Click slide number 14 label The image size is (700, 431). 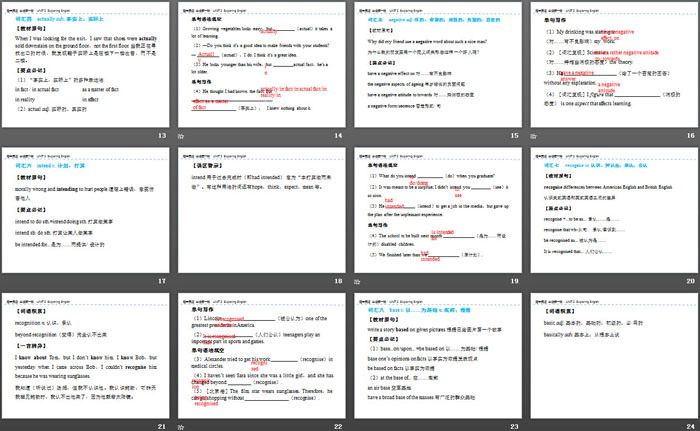[338, 135]
